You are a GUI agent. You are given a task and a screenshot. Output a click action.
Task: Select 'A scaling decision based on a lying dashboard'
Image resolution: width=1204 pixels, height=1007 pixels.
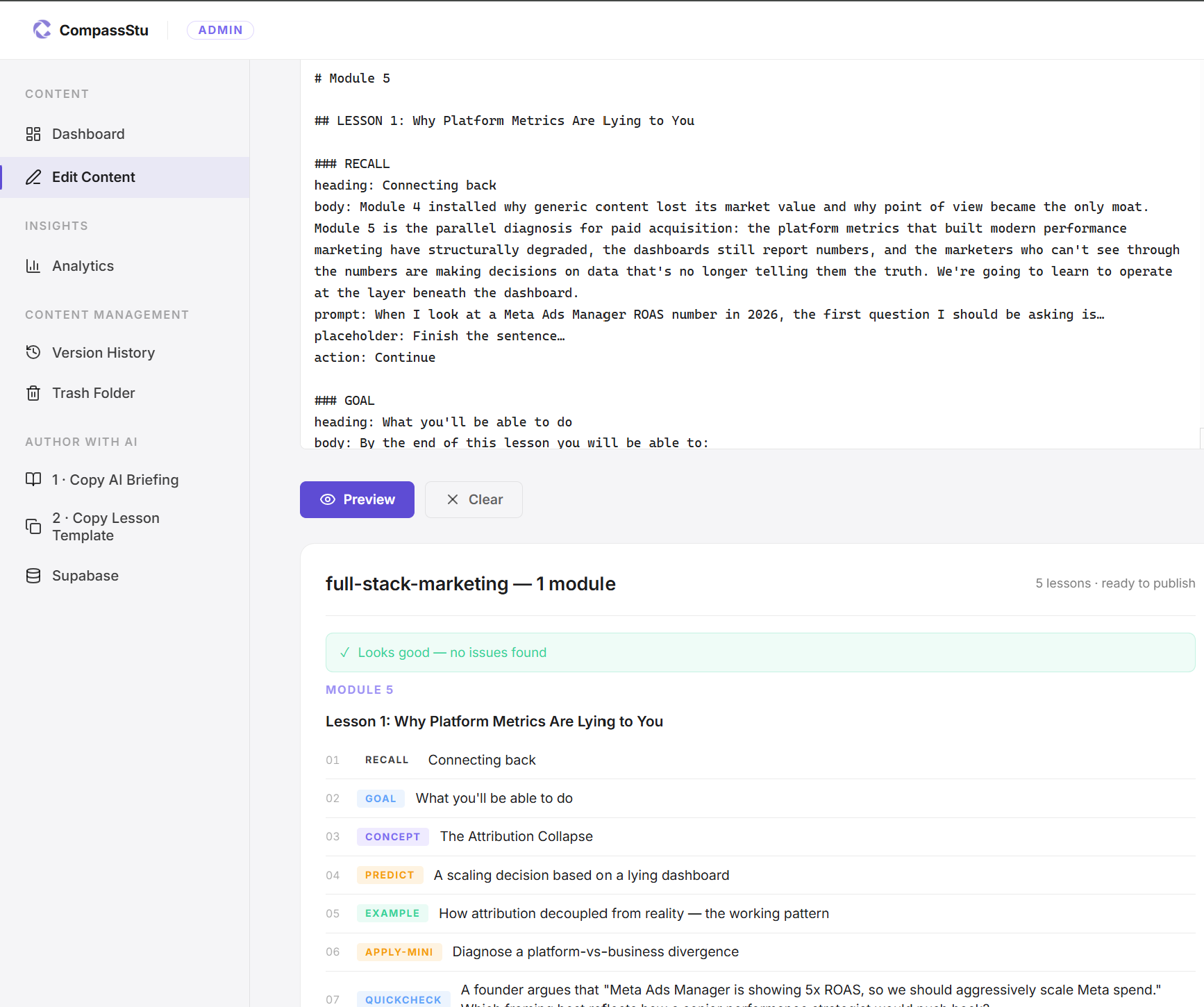click(760, 875)
